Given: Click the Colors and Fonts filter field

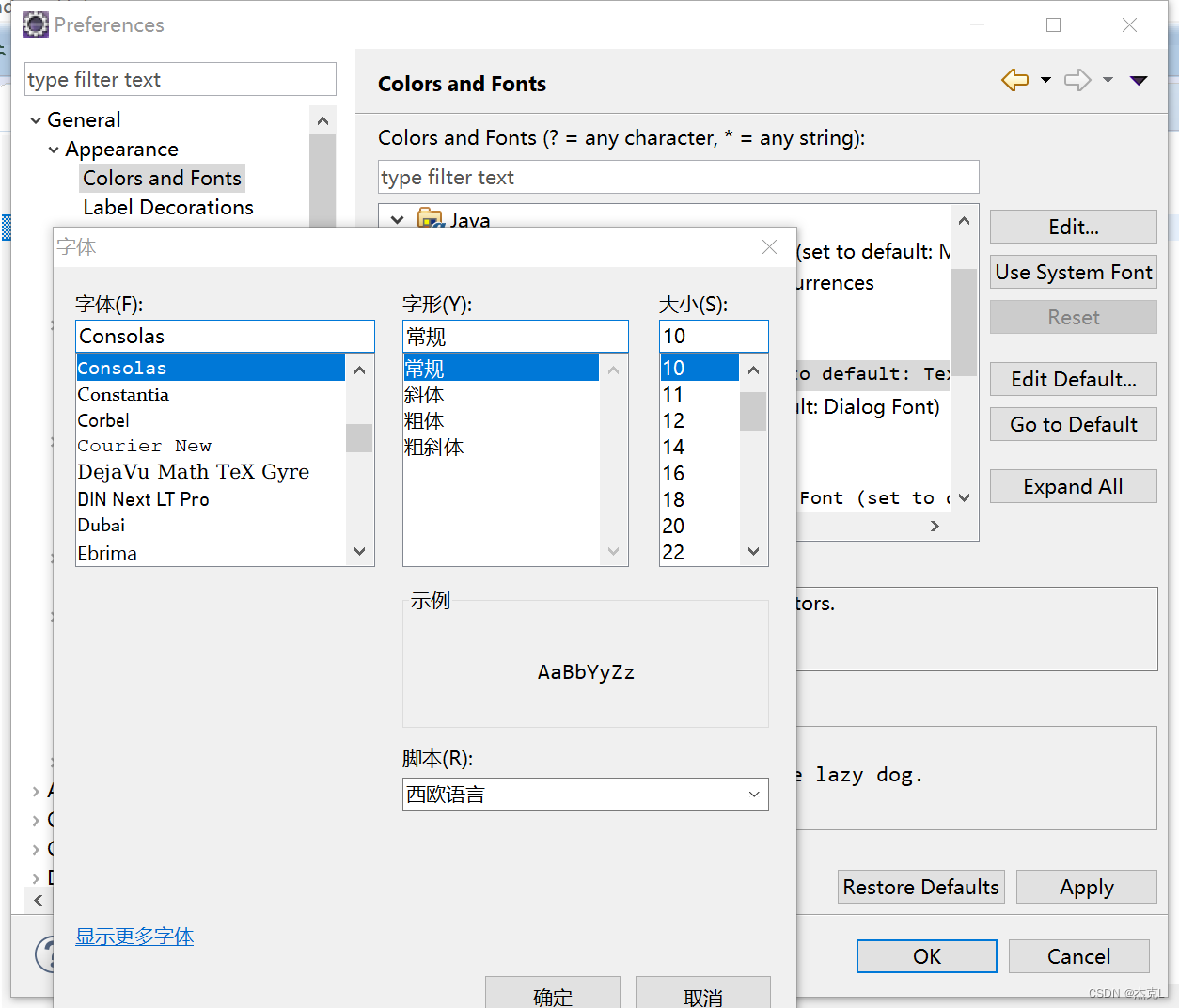Looking at the screenshot, I should coord(679,177).
